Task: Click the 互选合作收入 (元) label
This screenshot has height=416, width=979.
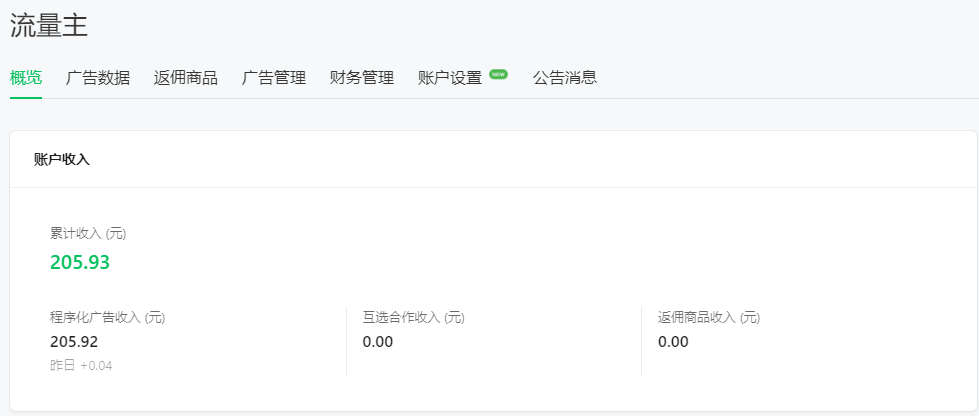Action: pos(413,317)
